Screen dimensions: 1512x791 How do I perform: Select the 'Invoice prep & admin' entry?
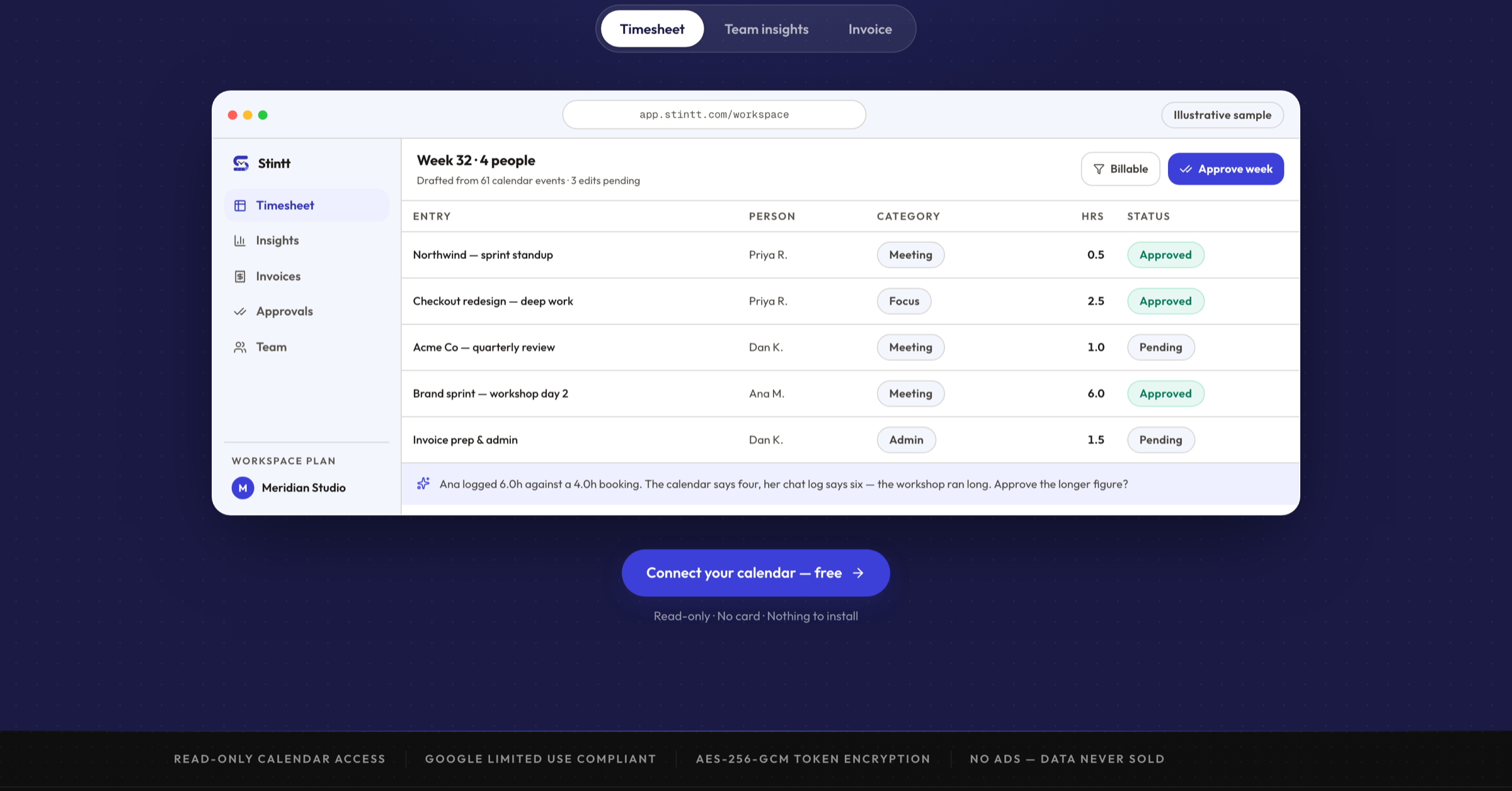pos(465,440)
